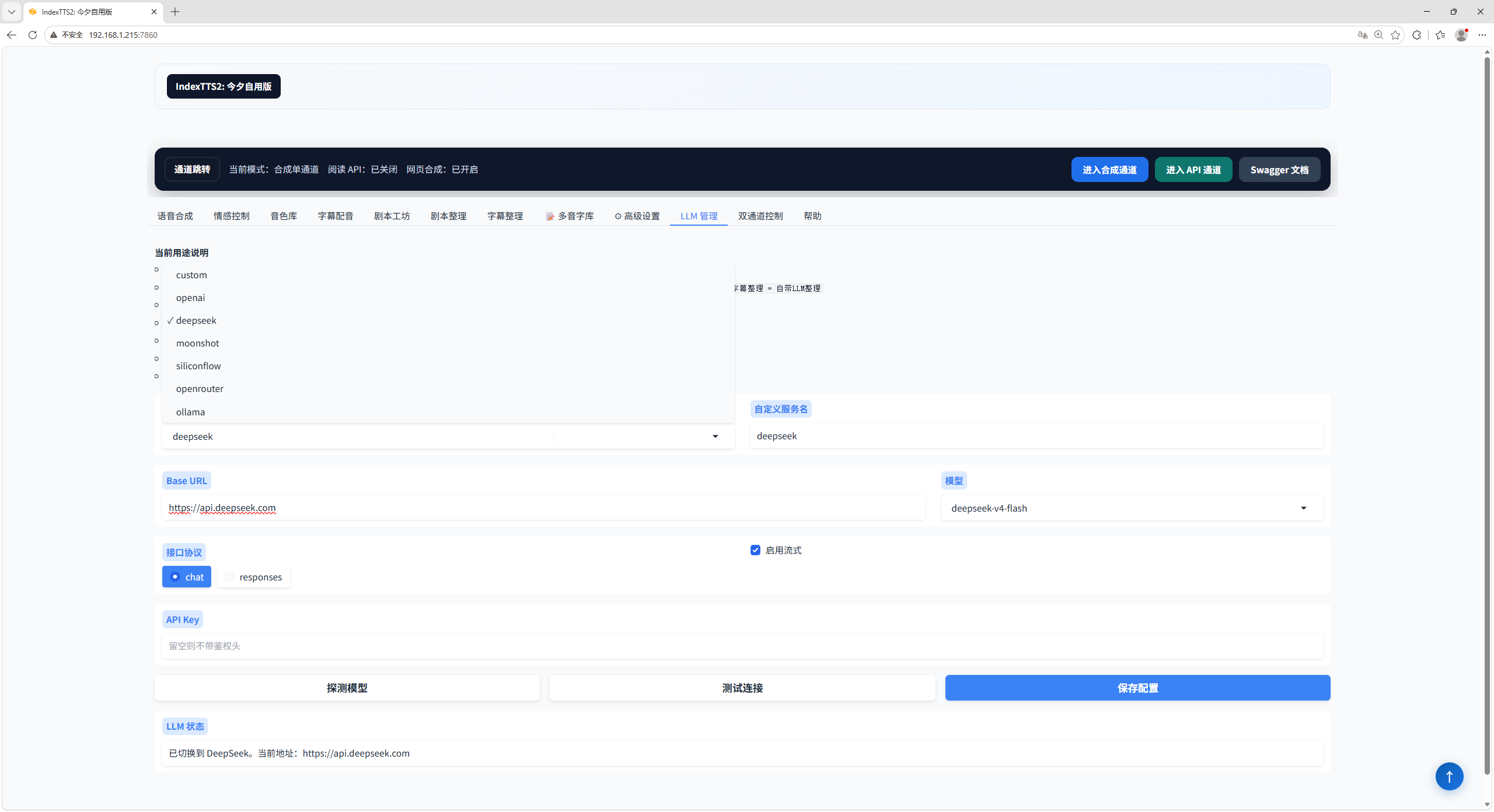Select the chat protocol radio
The height and width of the screenshot is (812, 1494).
[x=187, y=577]
